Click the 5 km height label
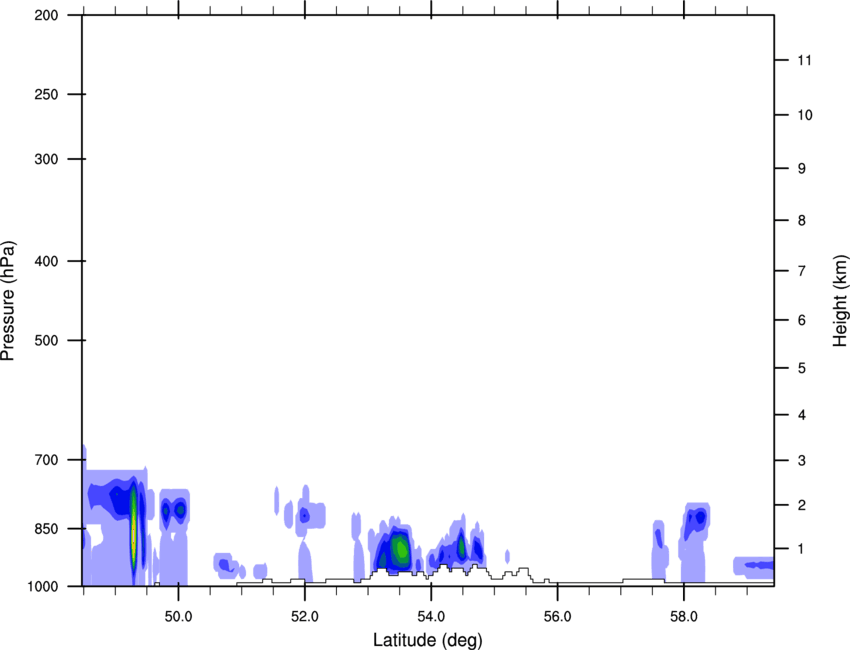The width and height of the screenshot is (850, 650). click(802, 369)
